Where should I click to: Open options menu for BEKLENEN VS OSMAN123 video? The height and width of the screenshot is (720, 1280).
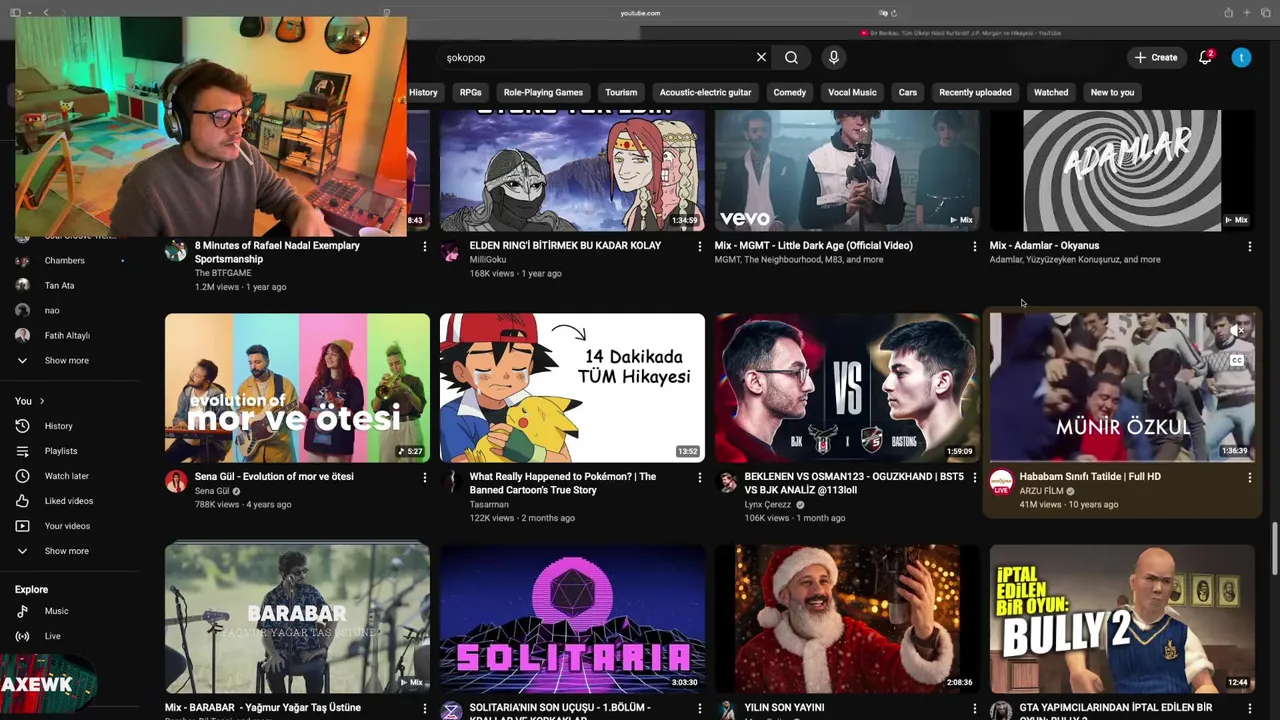coord(974,478)
